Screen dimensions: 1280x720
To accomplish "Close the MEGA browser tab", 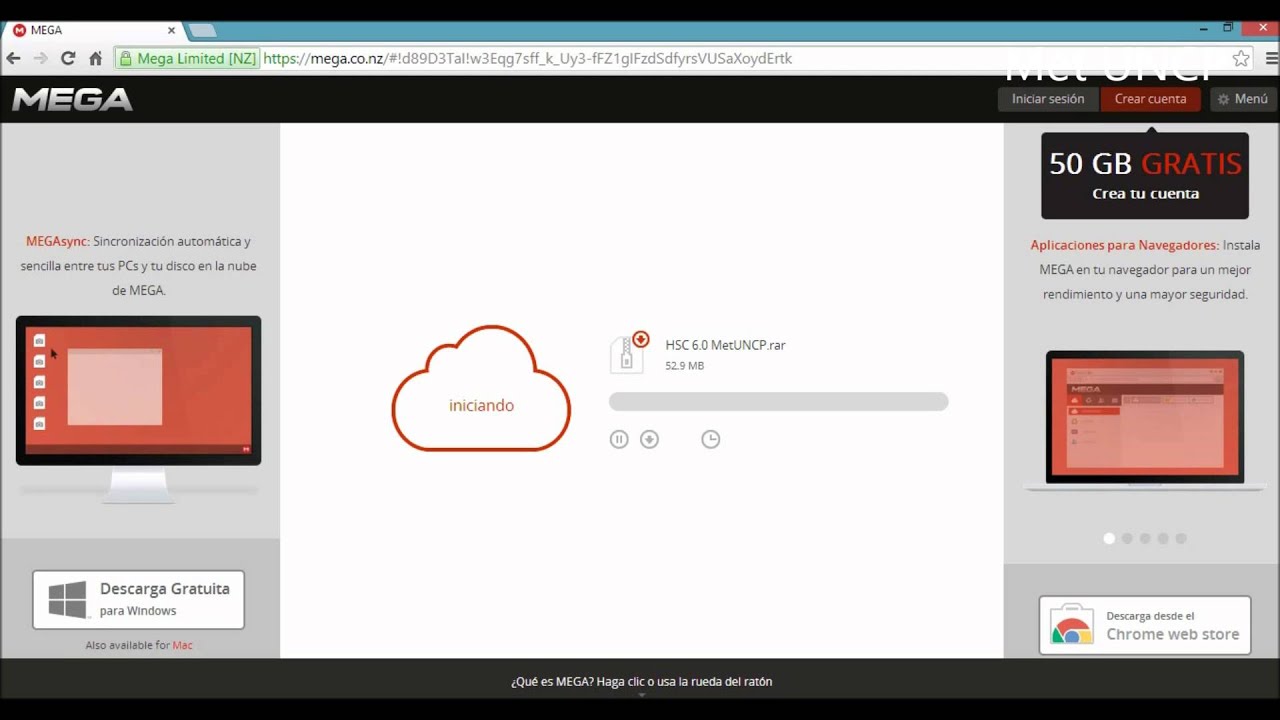I will (171, 30).
